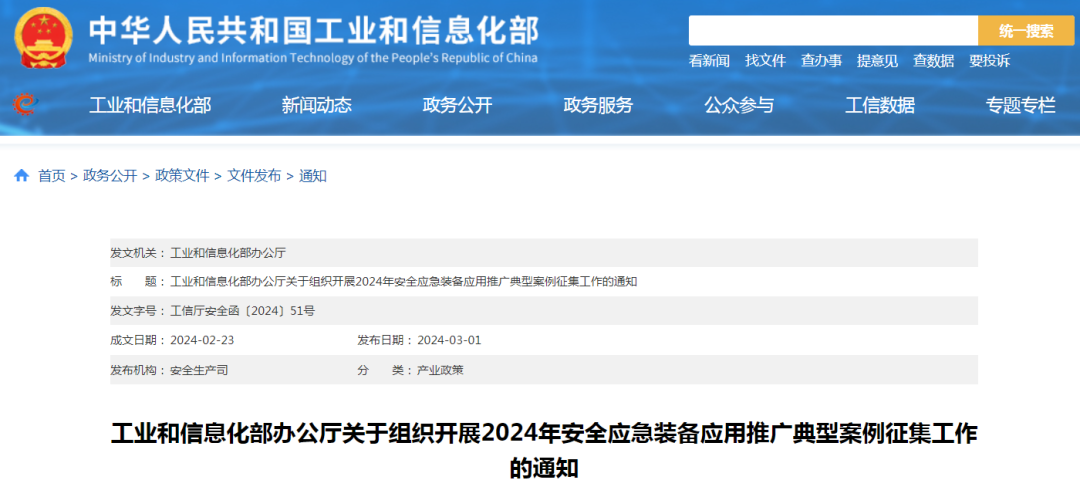Click the 发布机构 value 安全生产司
The height and width of the screenshot is (497, 1080).
[x=199, y=370]
